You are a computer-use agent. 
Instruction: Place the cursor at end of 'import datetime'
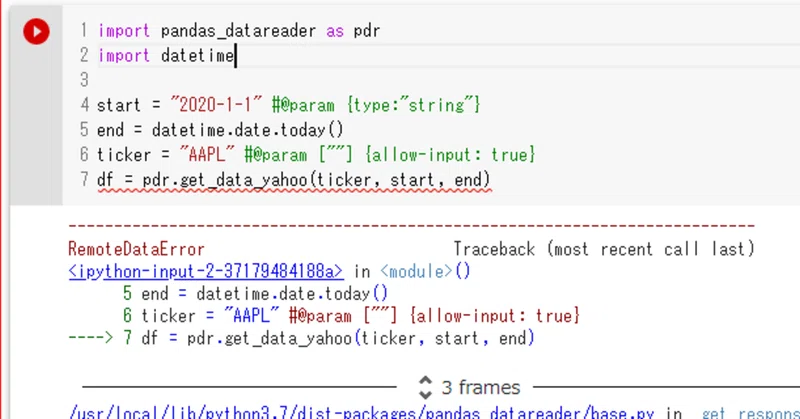[235, 56]
